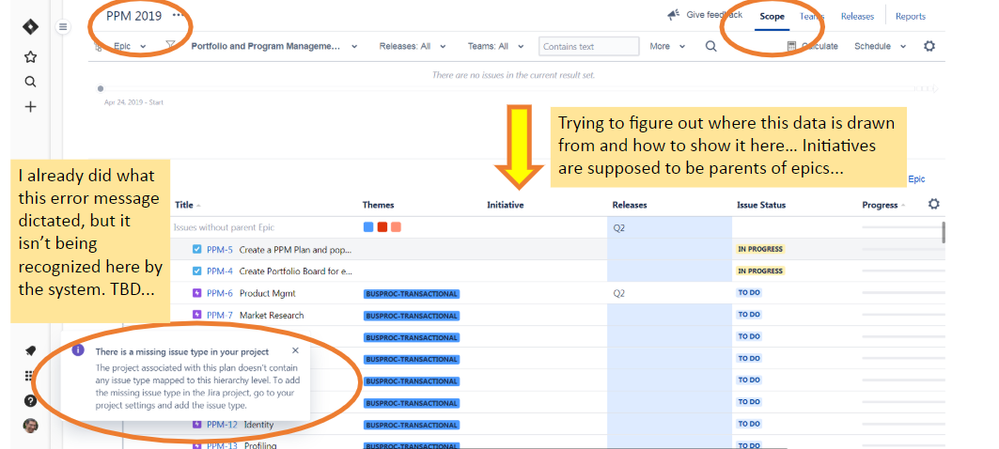Open plan settings gear in toolbar
Viewport: 999px width, 449px height.
coord(930,46)
